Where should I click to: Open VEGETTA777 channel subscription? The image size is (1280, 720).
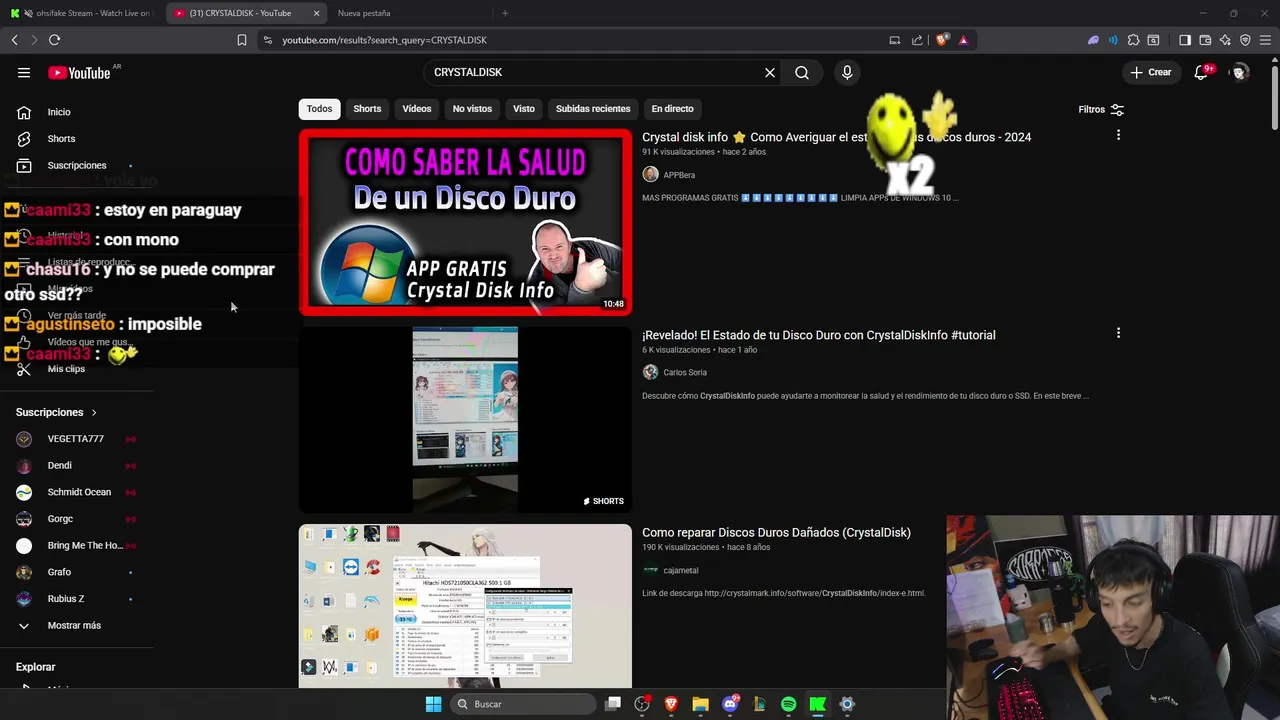coord(74,439)
